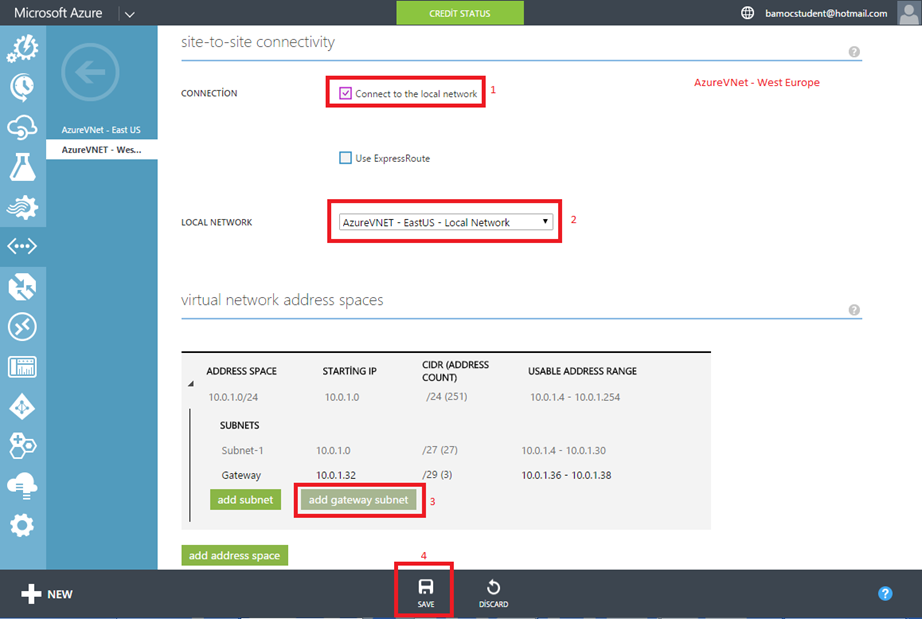Click NEW to create a resource
The width and height of the screenshot is (922, 619).
47,594
